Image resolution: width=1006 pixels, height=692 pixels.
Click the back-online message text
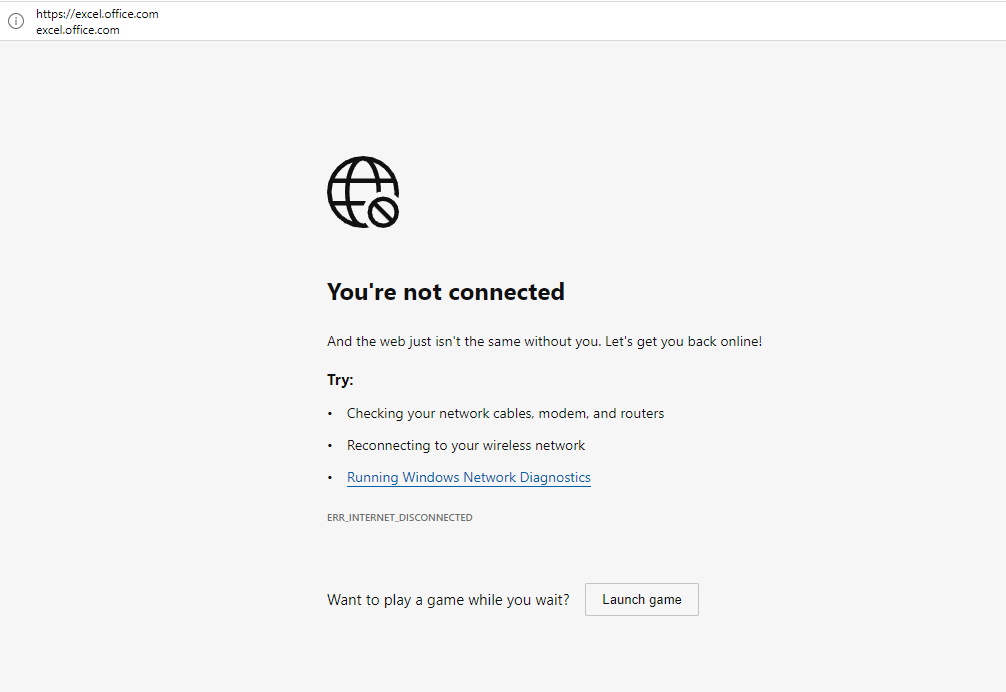(544, 341)
